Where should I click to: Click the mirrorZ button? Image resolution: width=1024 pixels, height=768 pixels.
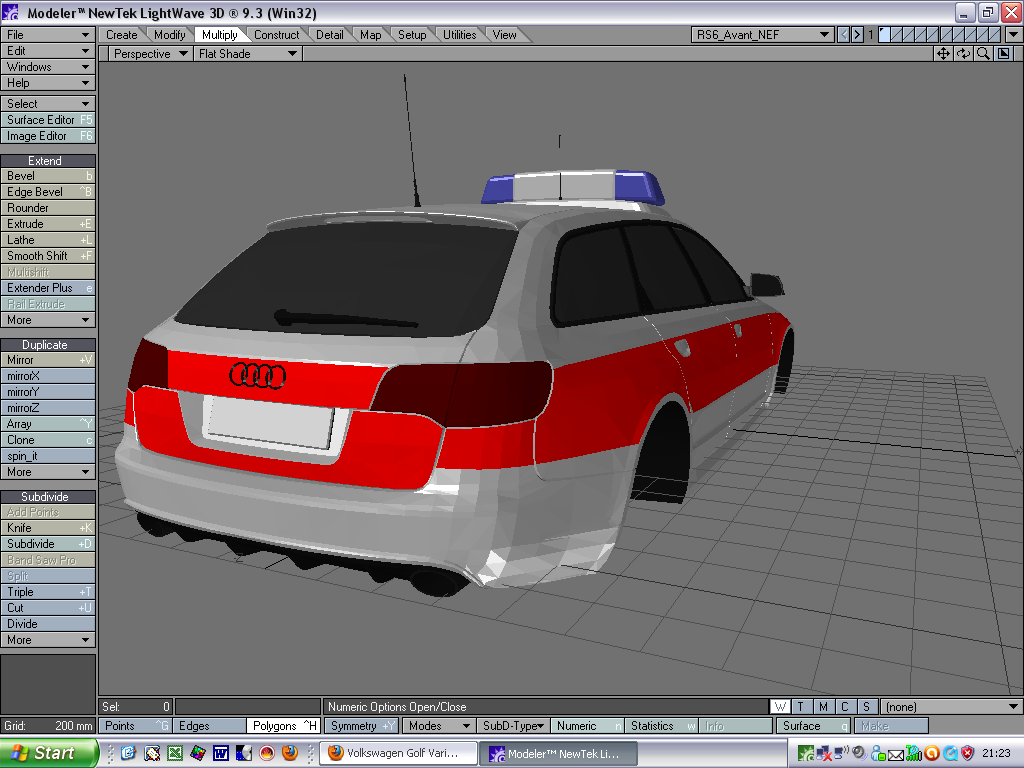click(x=48, y=408)
